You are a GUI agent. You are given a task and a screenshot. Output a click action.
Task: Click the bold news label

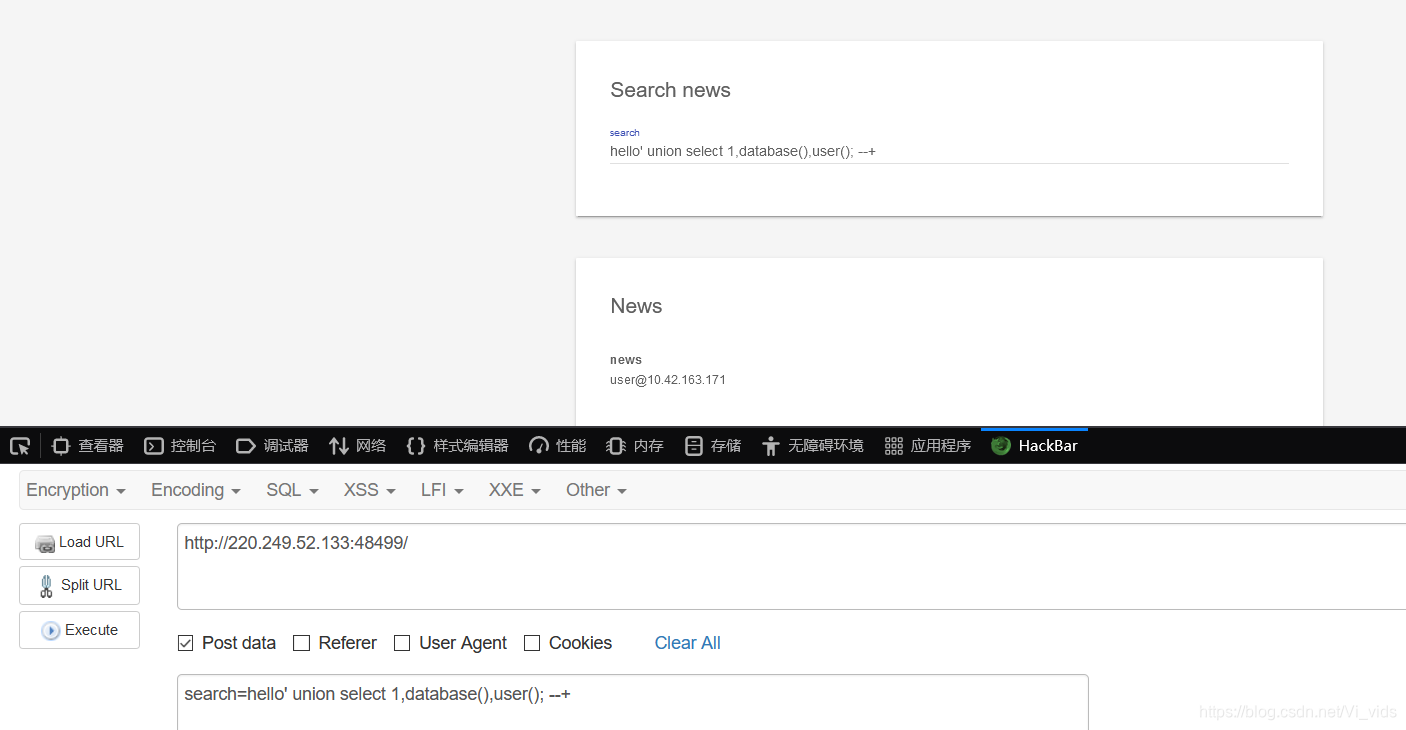(x=626, y=360)
